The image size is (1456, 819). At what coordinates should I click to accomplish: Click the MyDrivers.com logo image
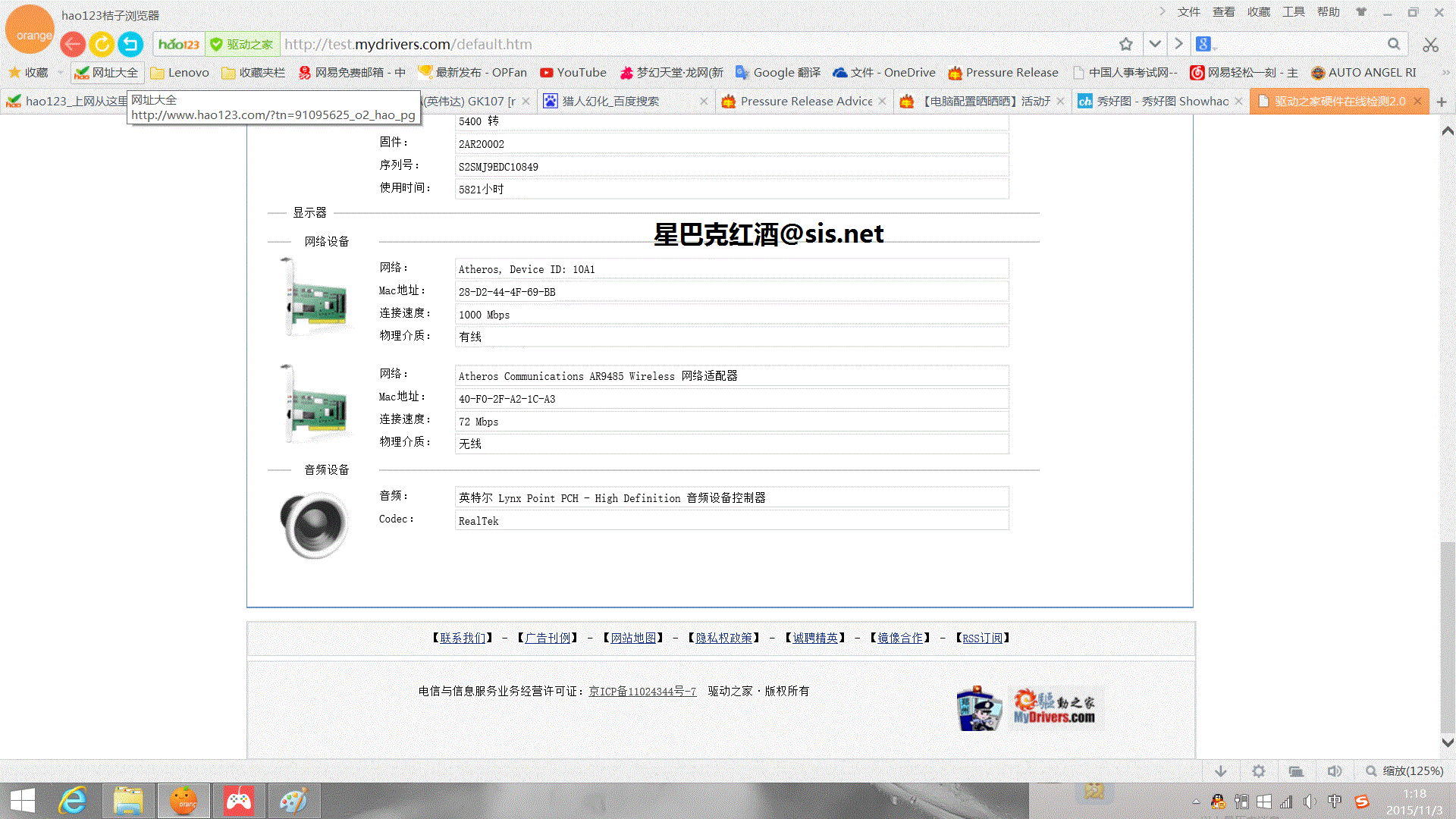tap(1054, 708)
